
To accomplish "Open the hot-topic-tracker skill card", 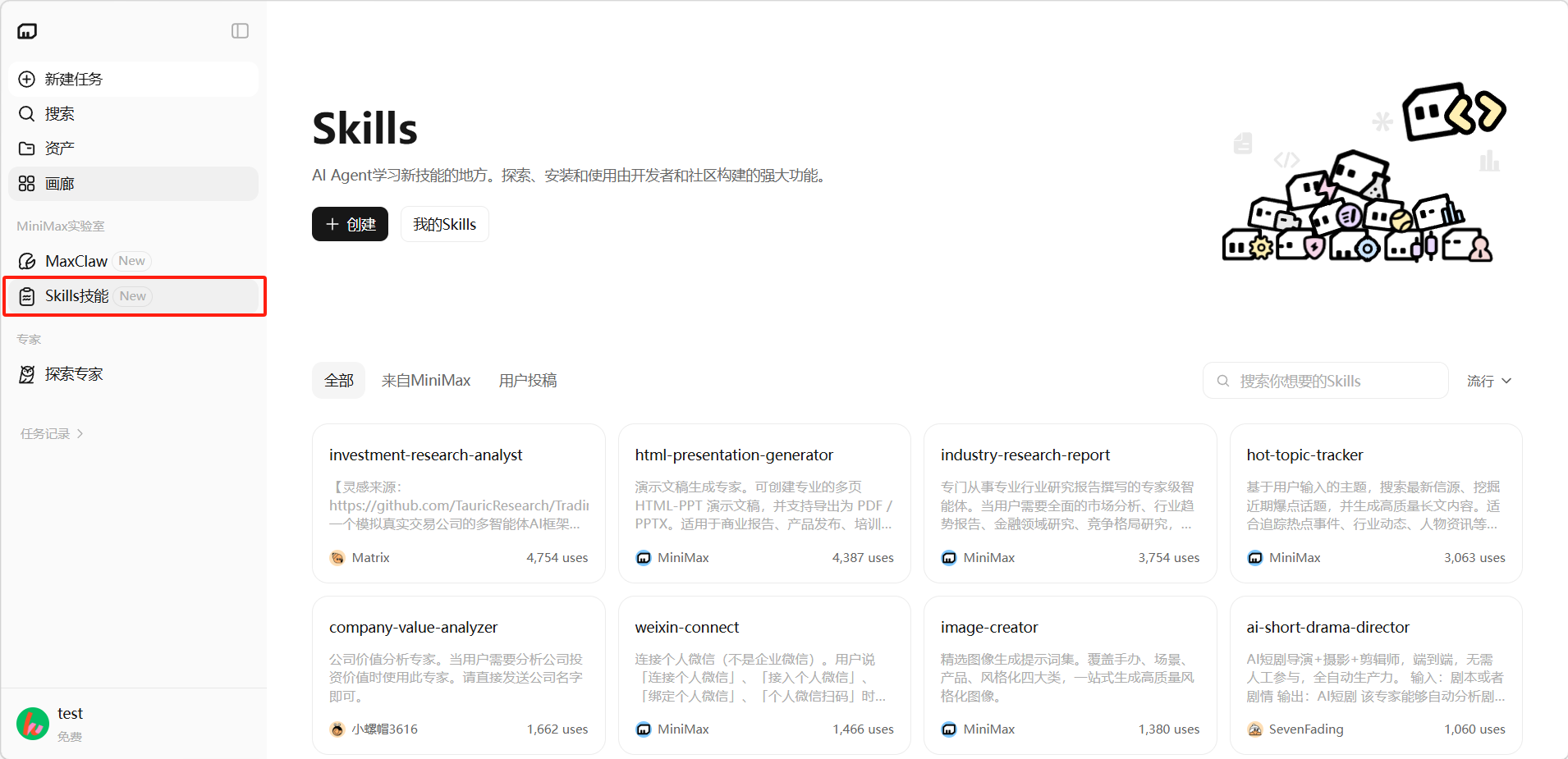I will (1375, 502).
